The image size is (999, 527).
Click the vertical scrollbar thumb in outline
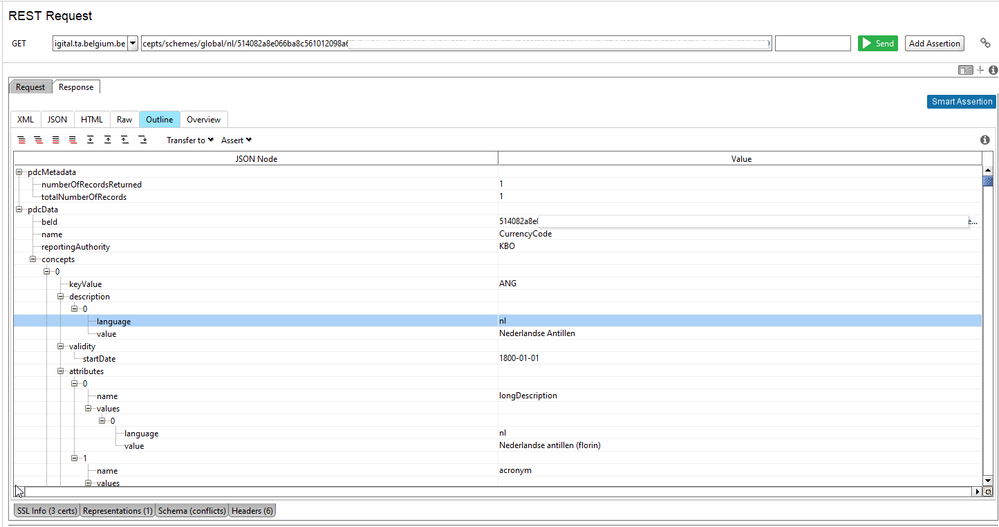point(988,181)
